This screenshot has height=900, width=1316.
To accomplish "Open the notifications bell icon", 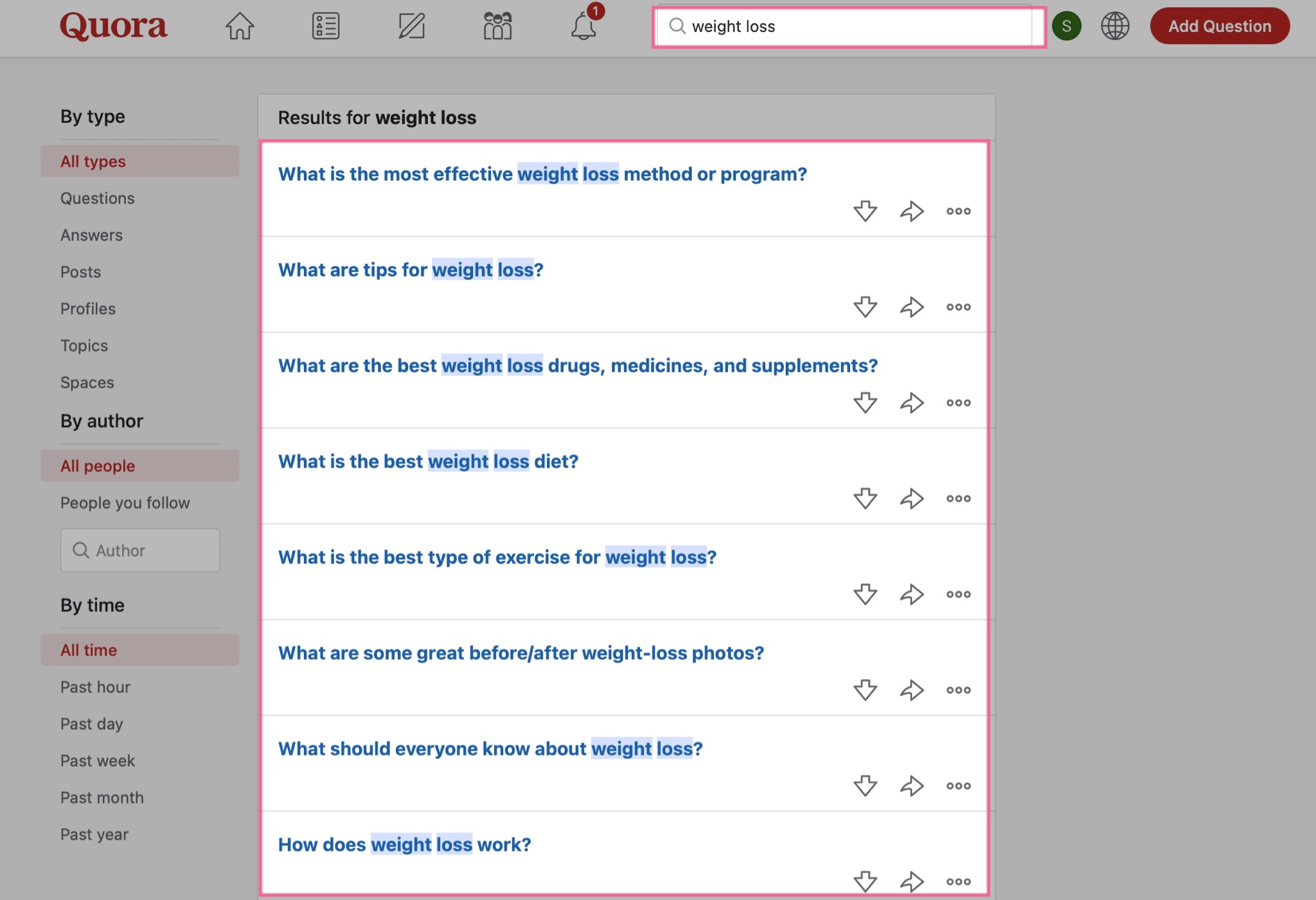I will click(x=584, y=26).
